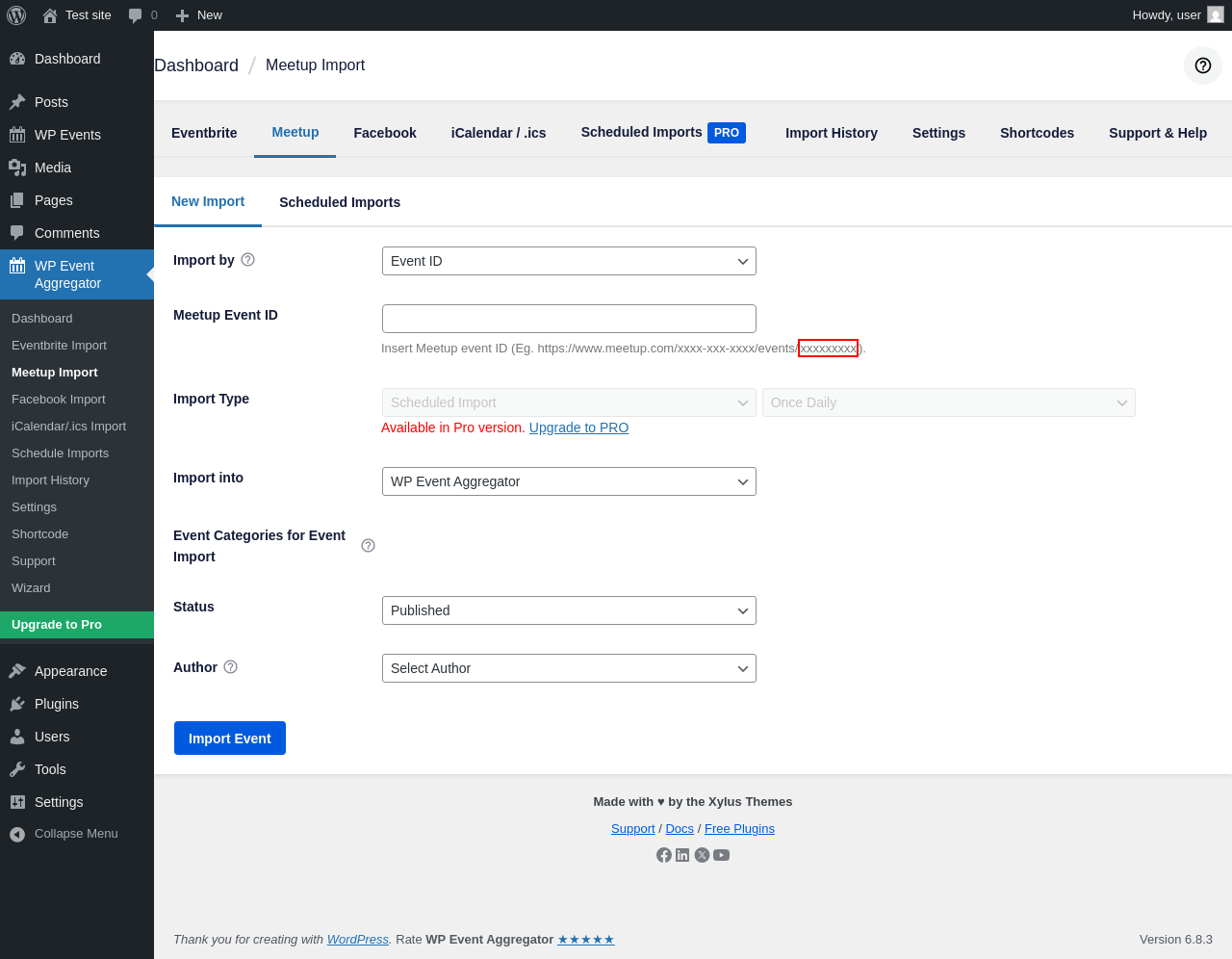1232x959 pixels.
Task: Expand the Status dropdown
Action: pos(569,610)
